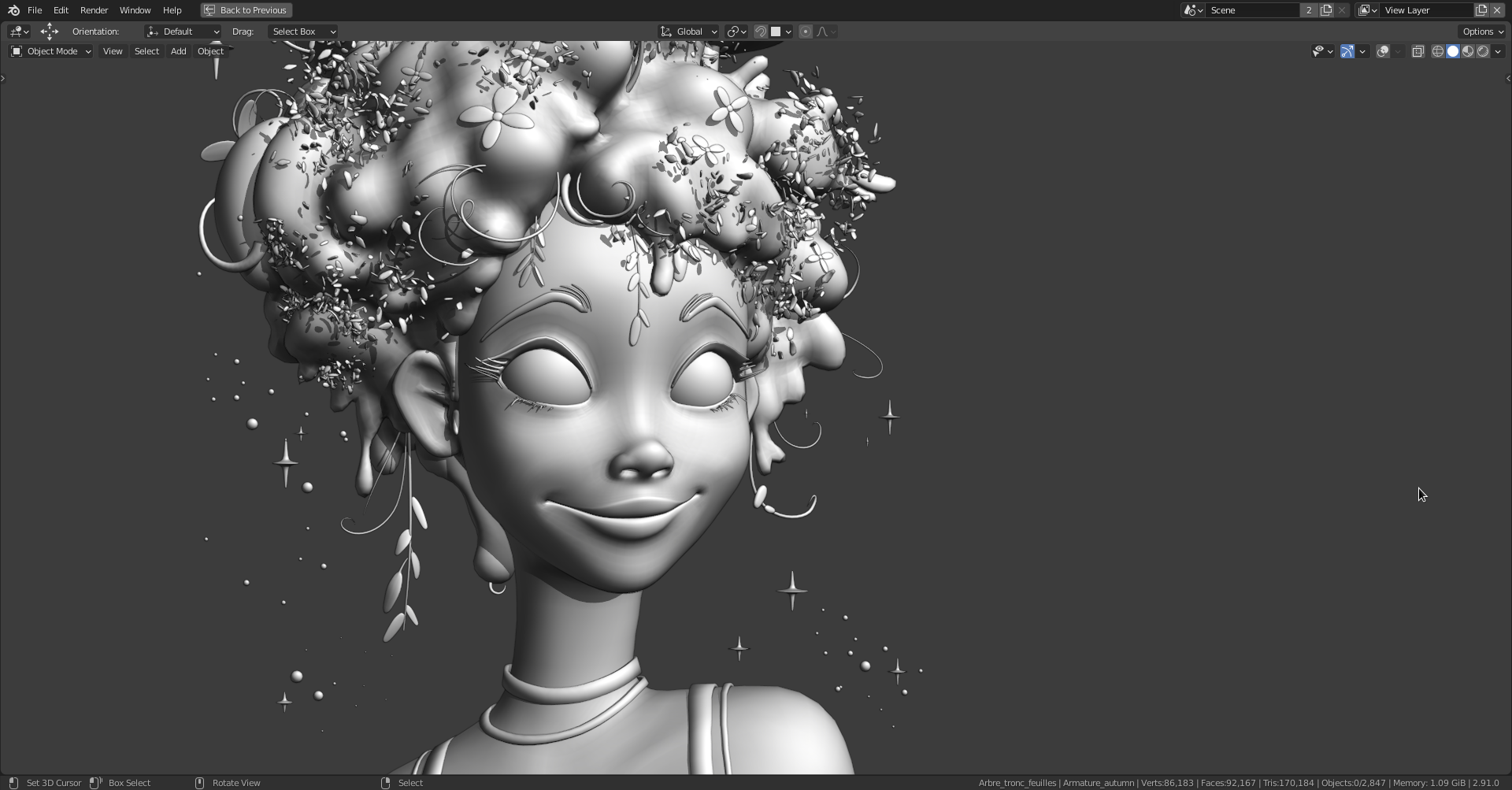Click the add view layer icon
The image size is (1512, 790).
tap(1481, 10)
